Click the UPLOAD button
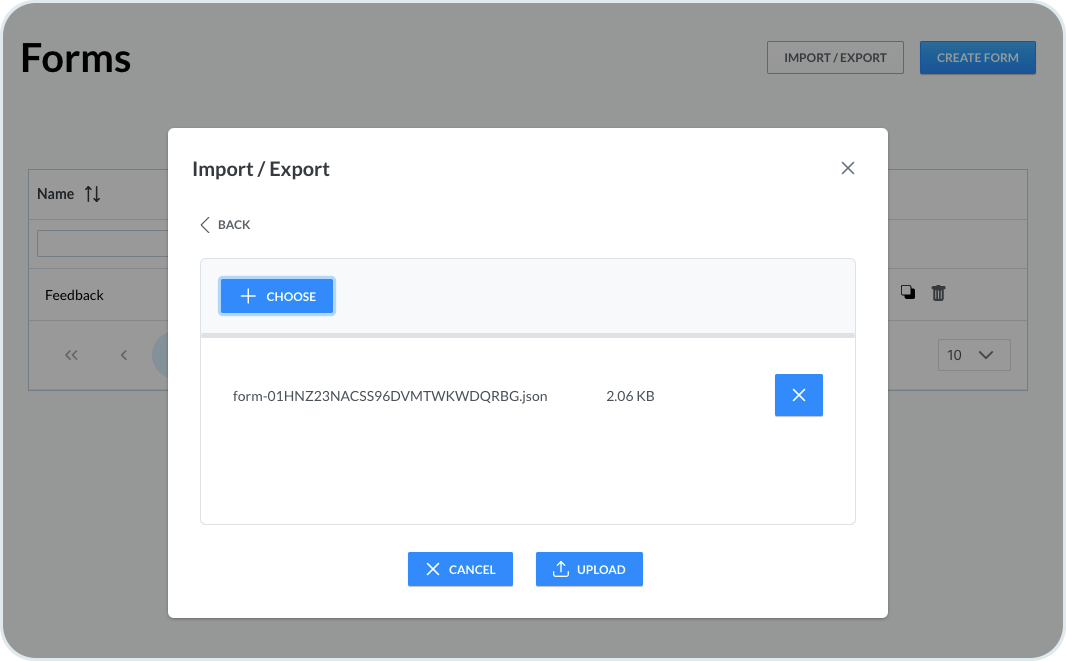 (x=589, y=569)
